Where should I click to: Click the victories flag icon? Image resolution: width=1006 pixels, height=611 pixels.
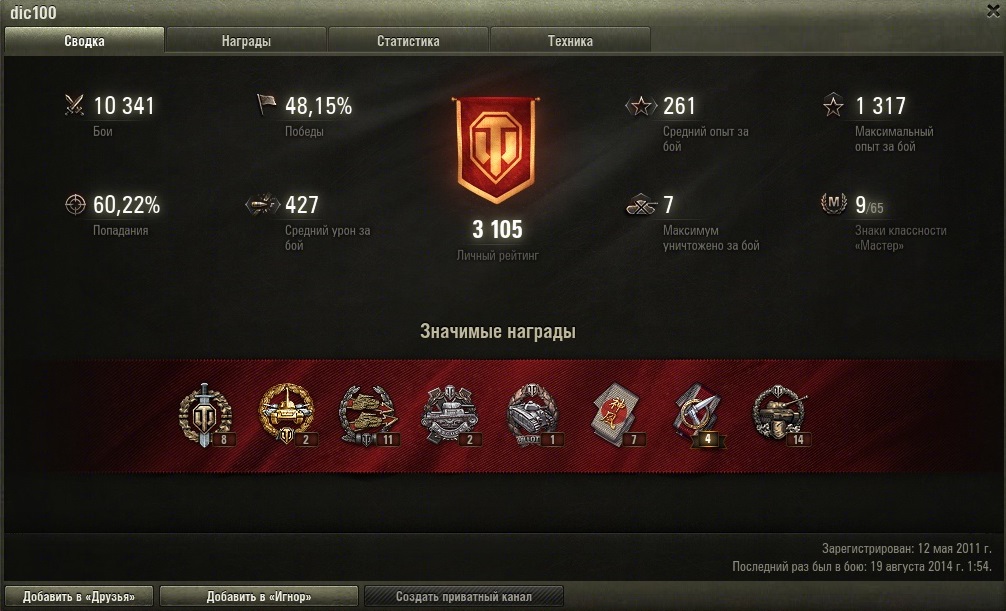tap(266, 104)
